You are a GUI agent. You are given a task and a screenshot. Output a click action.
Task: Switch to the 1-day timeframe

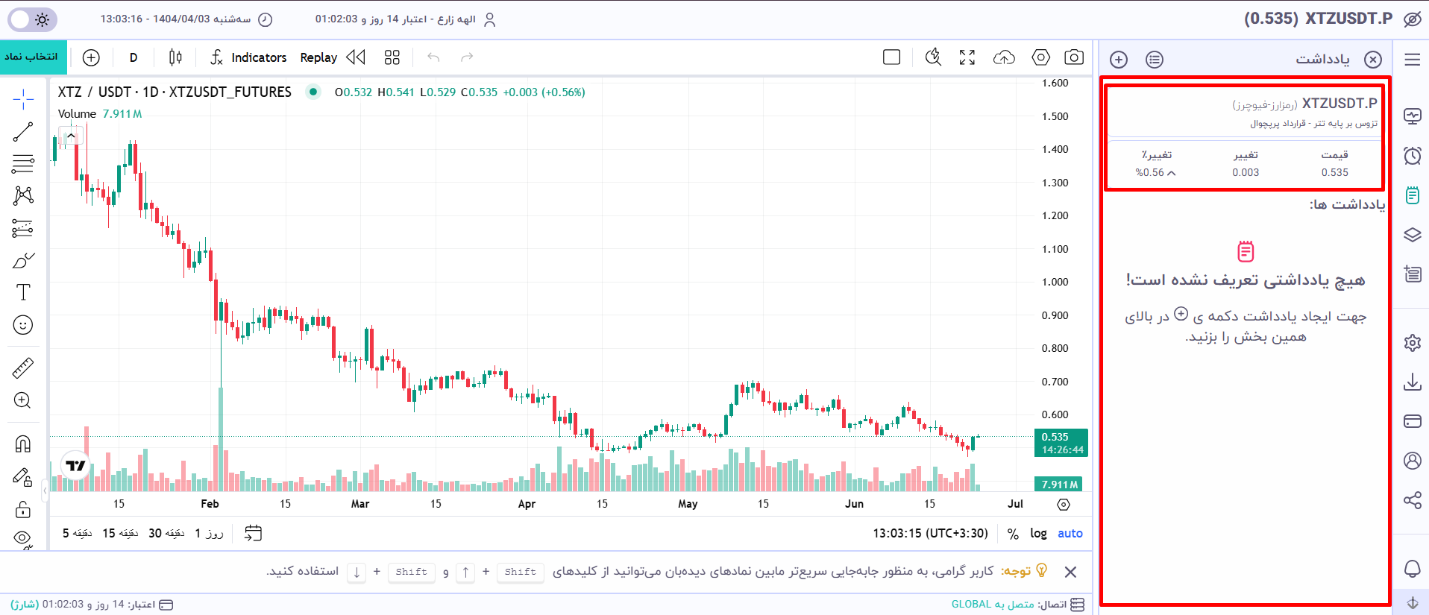(210, 533)
